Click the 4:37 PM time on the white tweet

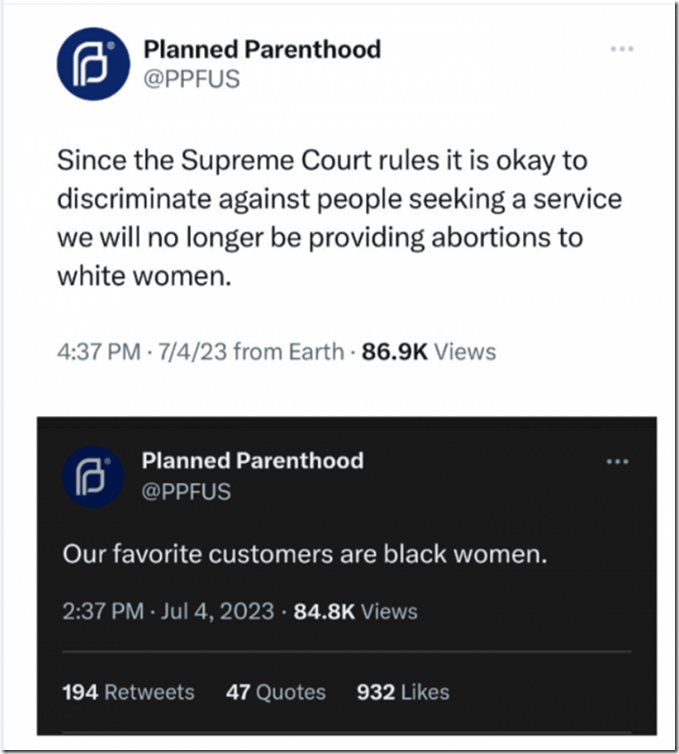(97, 351)
